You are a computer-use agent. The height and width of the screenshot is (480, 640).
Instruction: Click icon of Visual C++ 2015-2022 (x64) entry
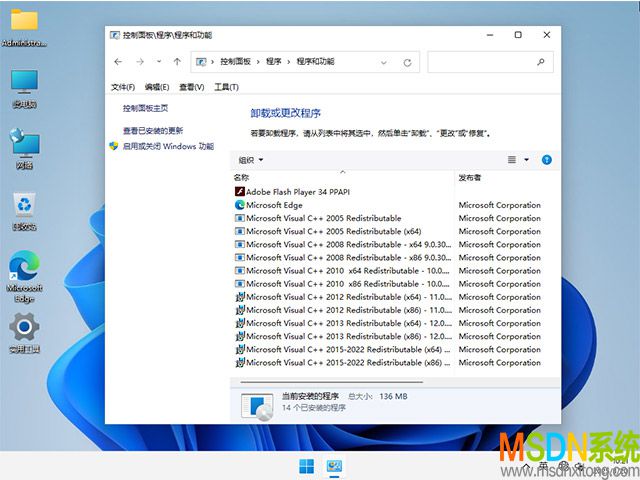[240, 349]
